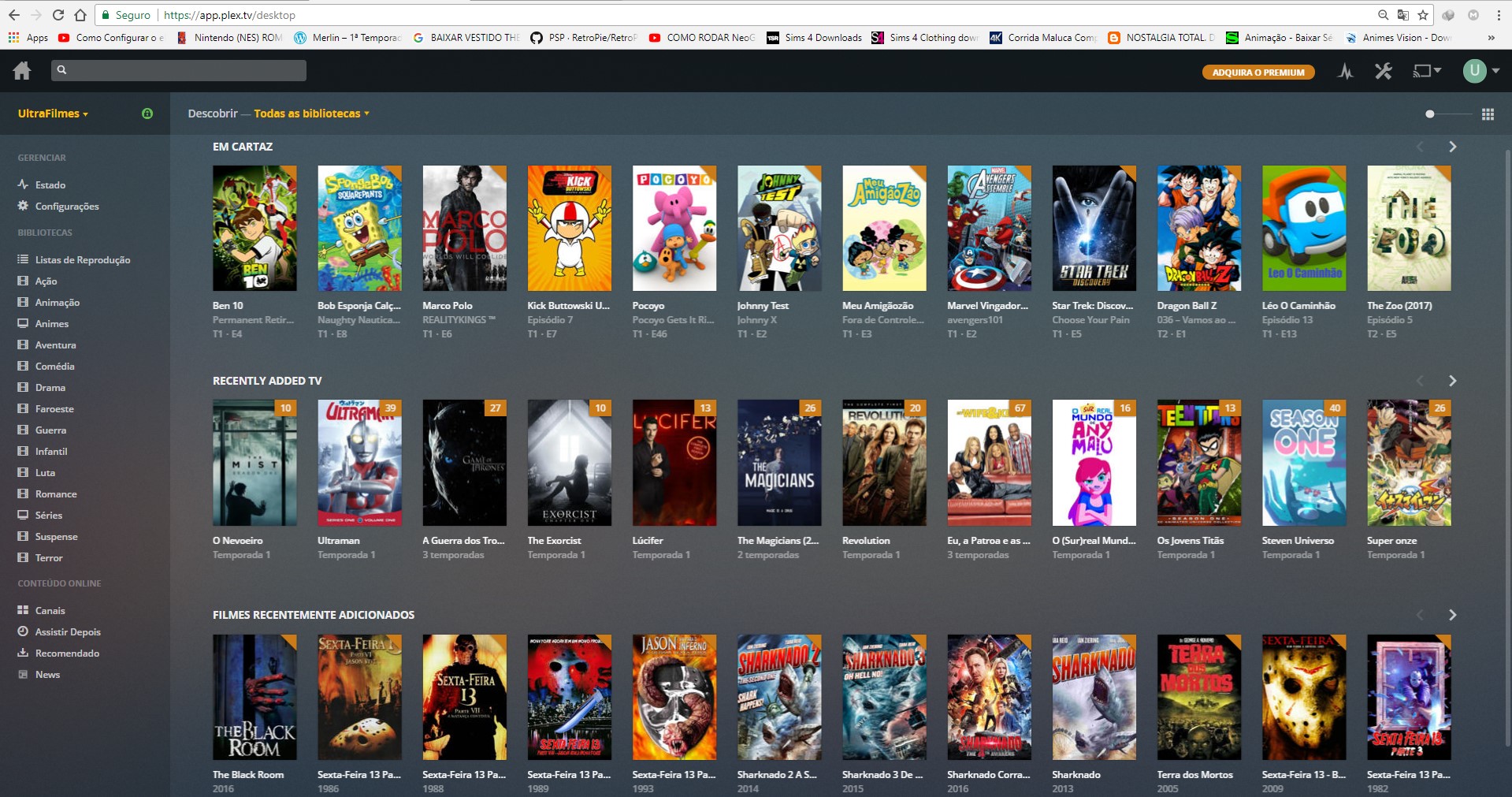1512x797 pixels.
Task: Open The Magicians poster
Action: [779, 463]
